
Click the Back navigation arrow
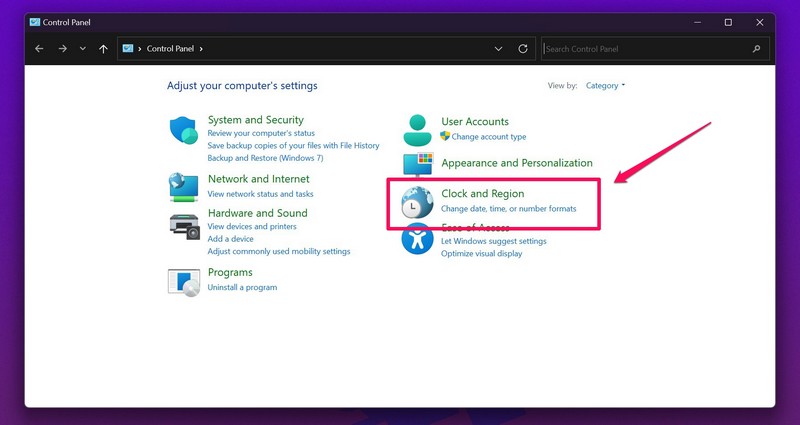tap(39, 48)
